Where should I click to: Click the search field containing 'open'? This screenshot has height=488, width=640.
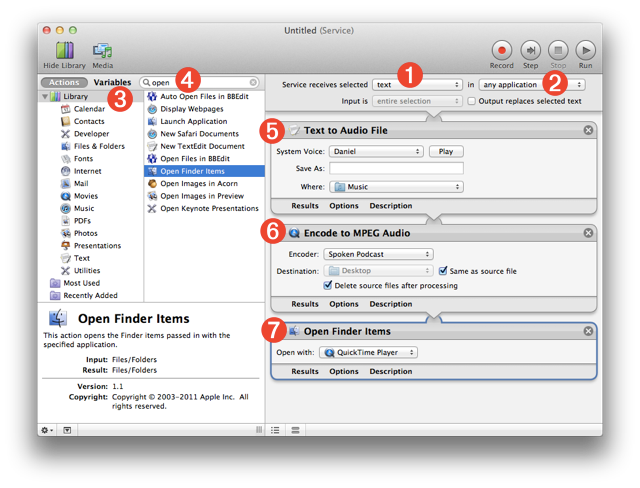pyautogui.click(x=199, y=83)
